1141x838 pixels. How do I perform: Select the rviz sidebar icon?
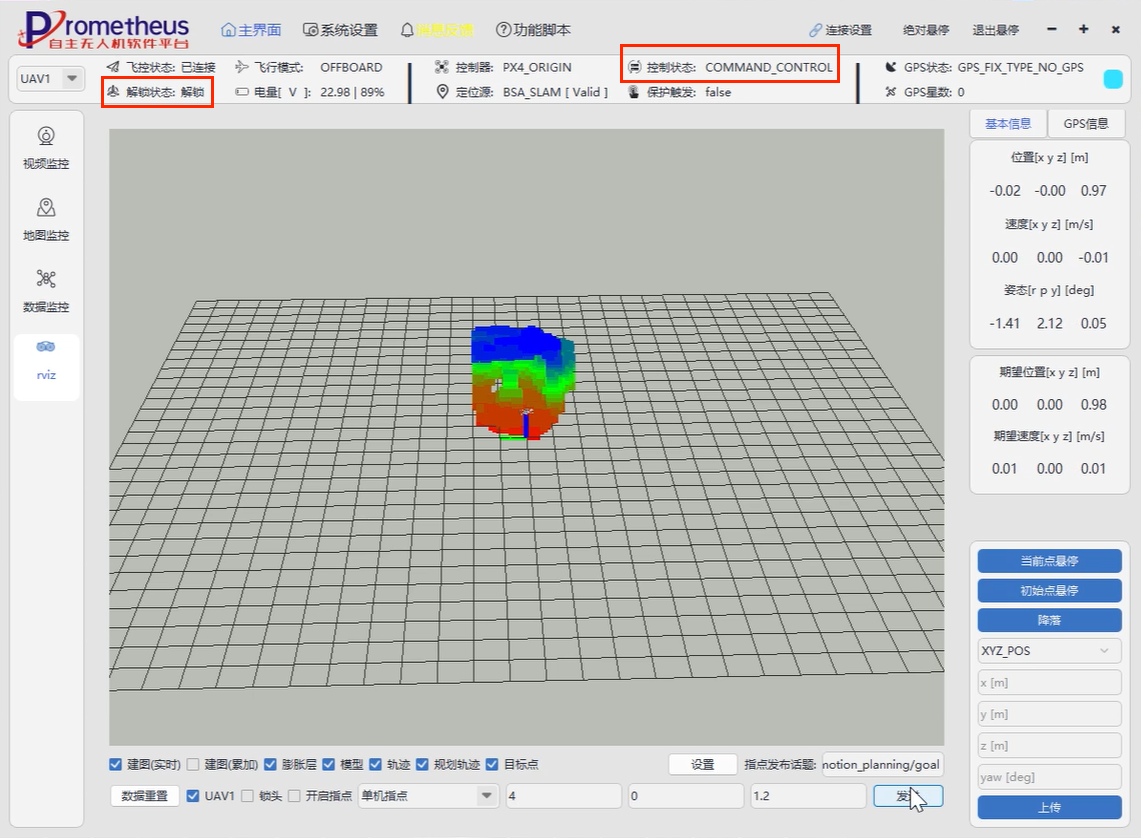pos(46,347)
